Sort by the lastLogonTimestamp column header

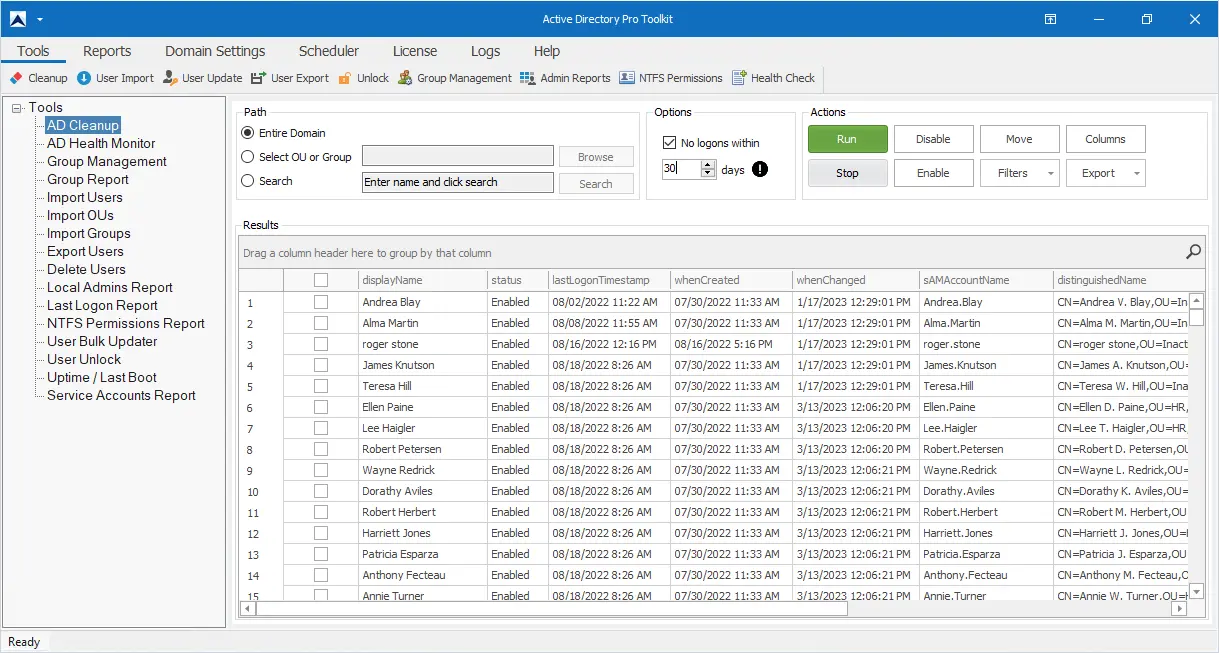(609, 280)
